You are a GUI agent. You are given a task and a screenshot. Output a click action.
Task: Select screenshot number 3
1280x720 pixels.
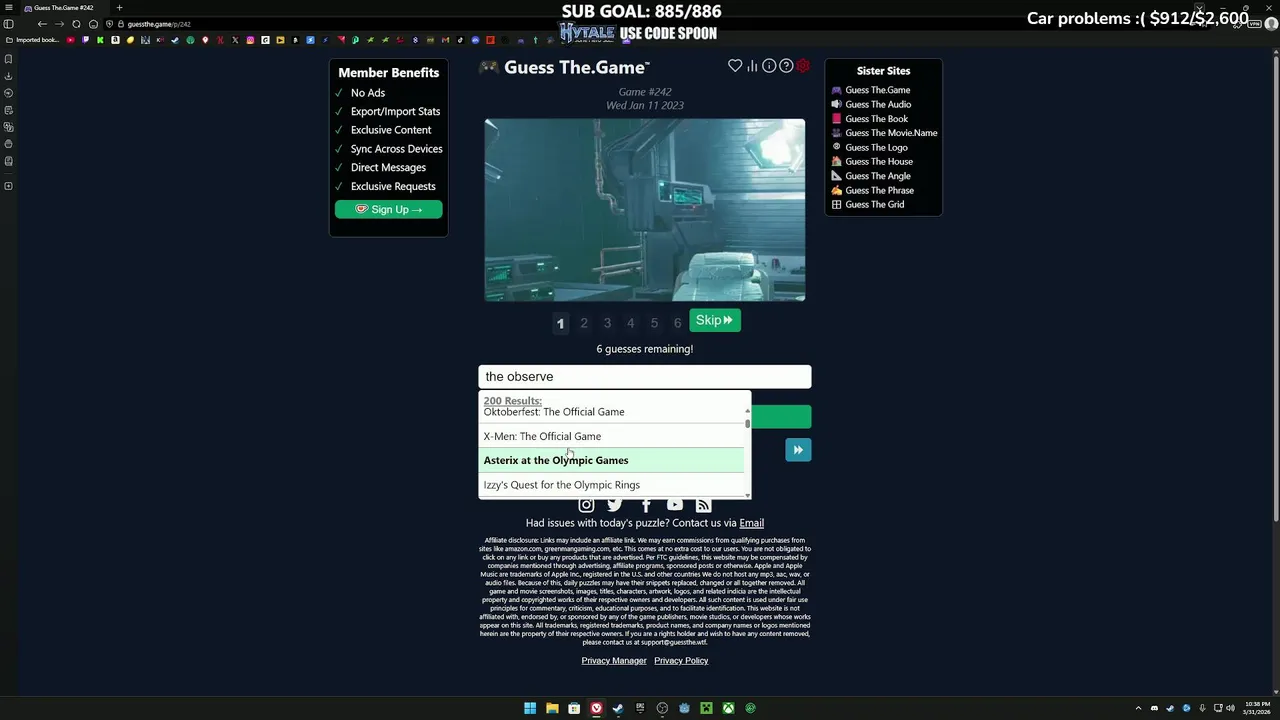pos(607,322)
